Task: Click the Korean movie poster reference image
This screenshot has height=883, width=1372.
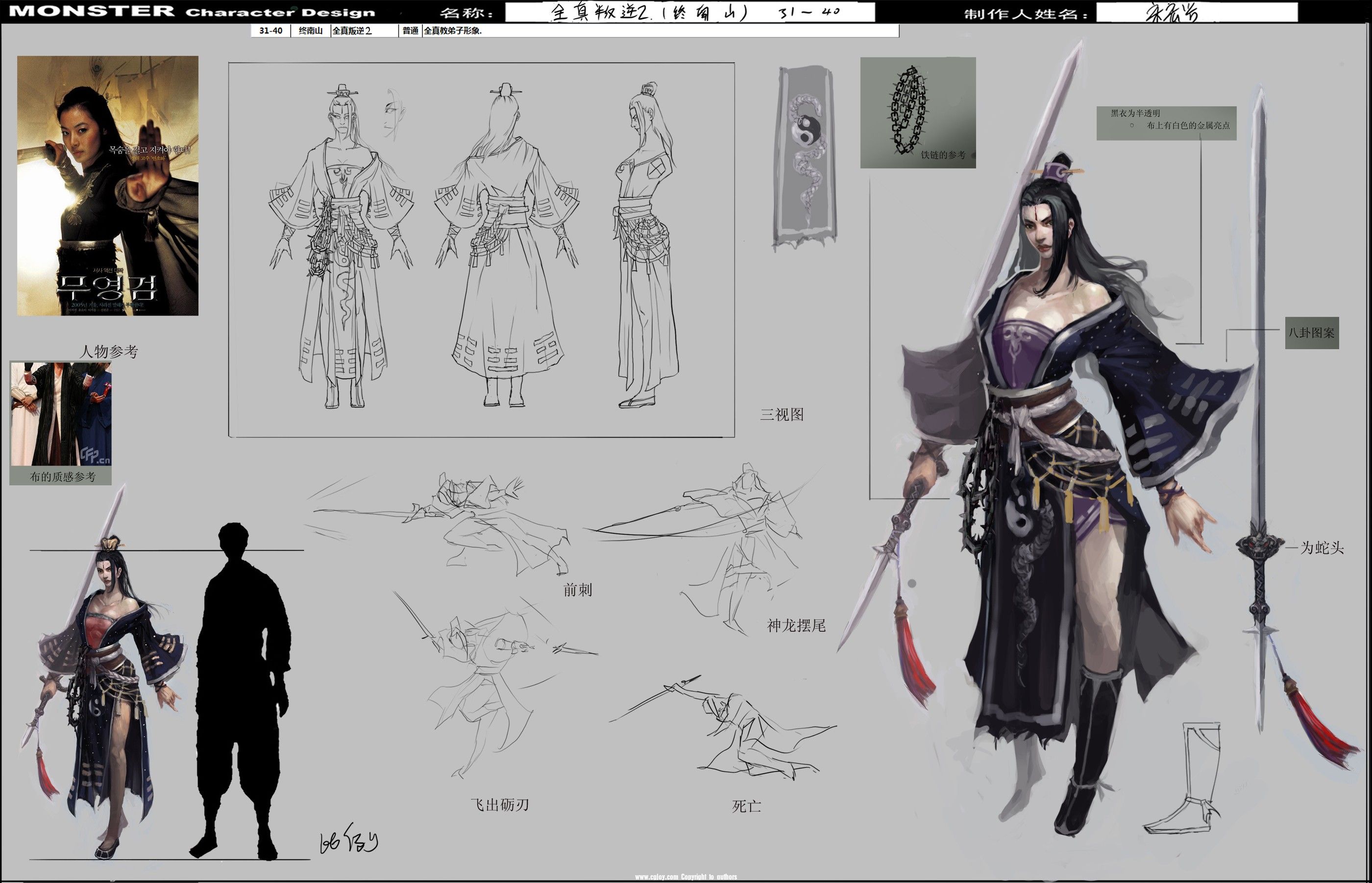Action: (x=108, y=185)
